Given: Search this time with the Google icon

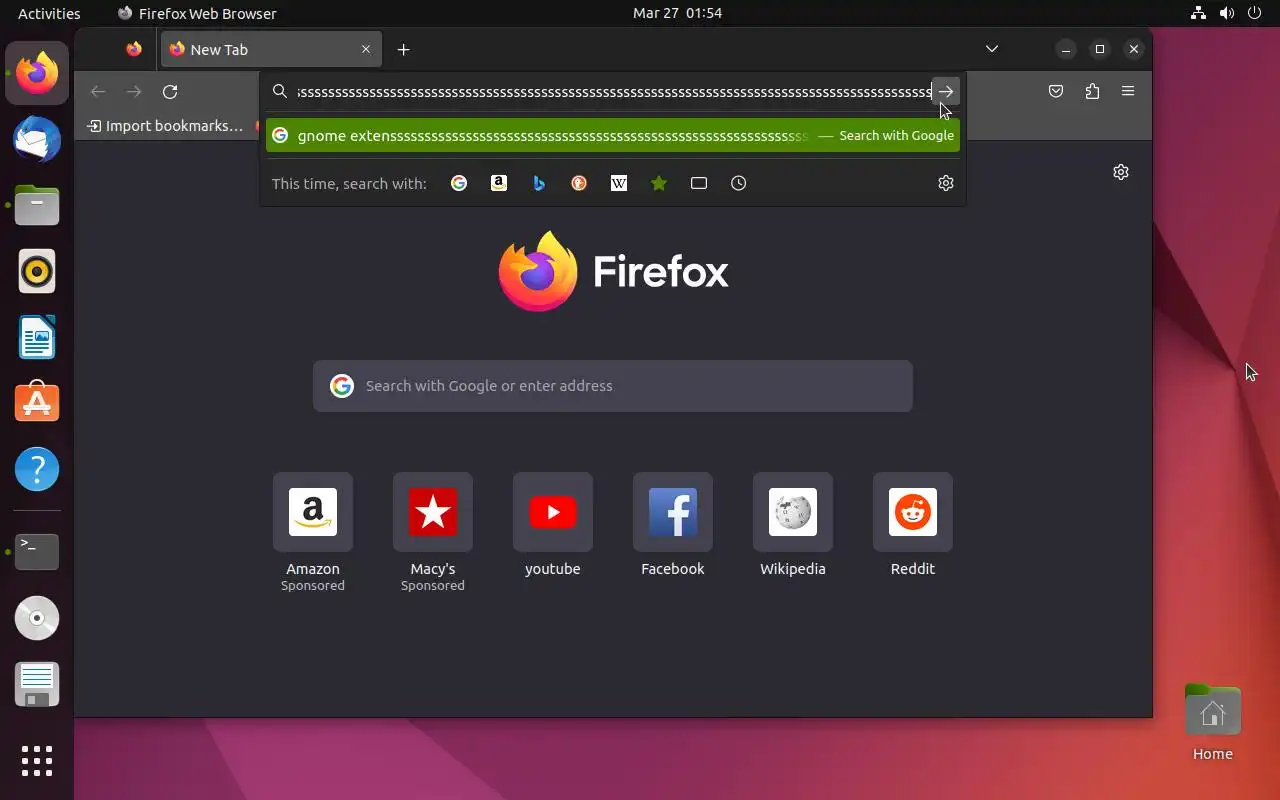Looking at the screenshot, I should click(459, 183).
